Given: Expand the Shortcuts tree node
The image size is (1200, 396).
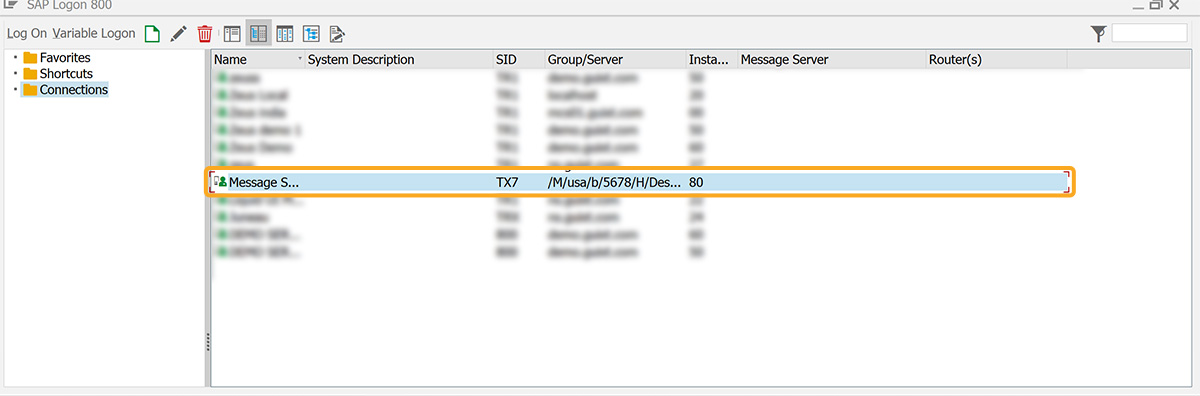Looking at the screenshot, I should (x=15, y=74).
